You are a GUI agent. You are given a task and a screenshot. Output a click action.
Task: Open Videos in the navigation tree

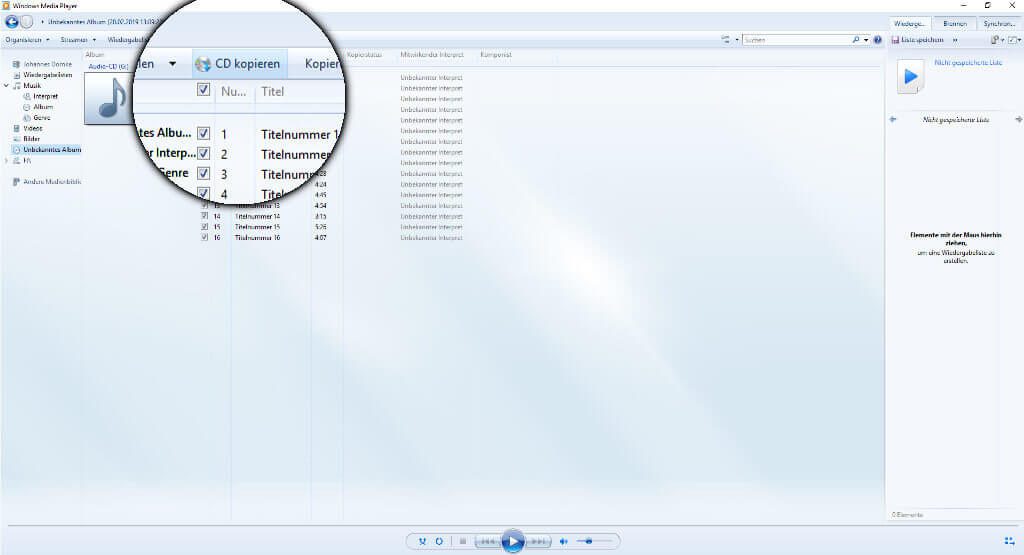coord(28,129)
